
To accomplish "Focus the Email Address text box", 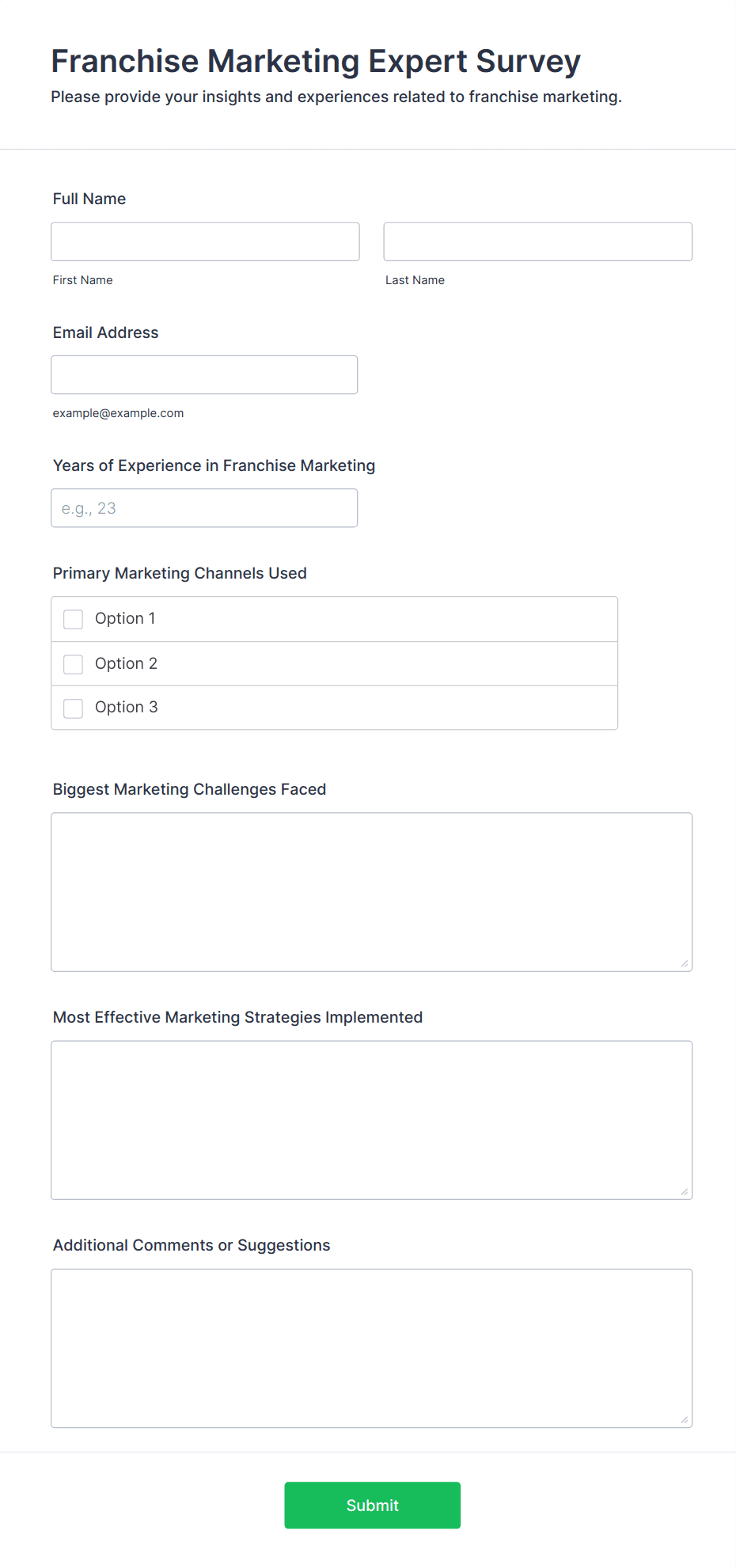I will point(204,374).
